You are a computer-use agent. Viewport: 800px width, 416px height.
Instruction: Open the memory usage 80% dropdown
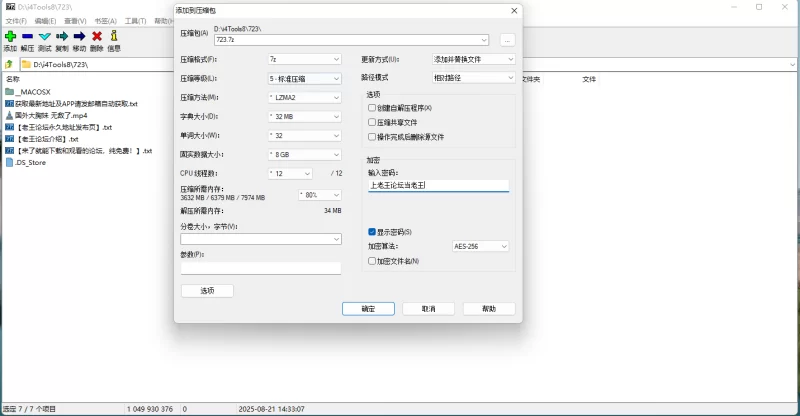point(320,195)
